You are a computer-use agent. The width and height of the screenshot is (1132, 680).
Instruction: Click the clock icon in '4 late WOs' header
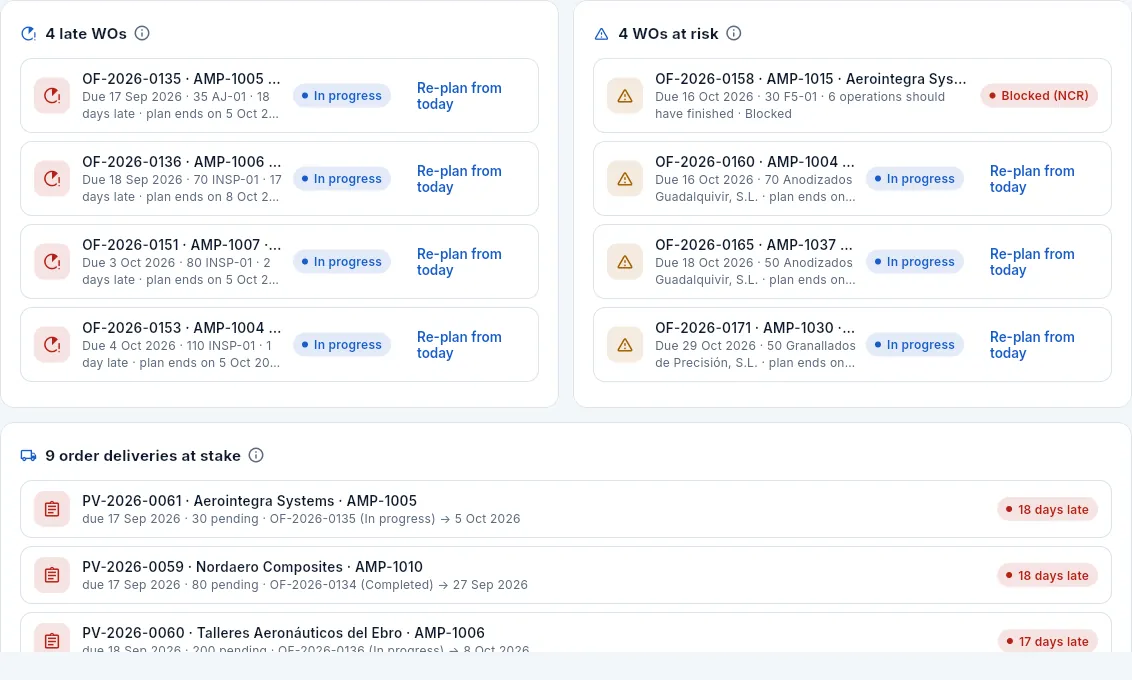pos(29,33)
